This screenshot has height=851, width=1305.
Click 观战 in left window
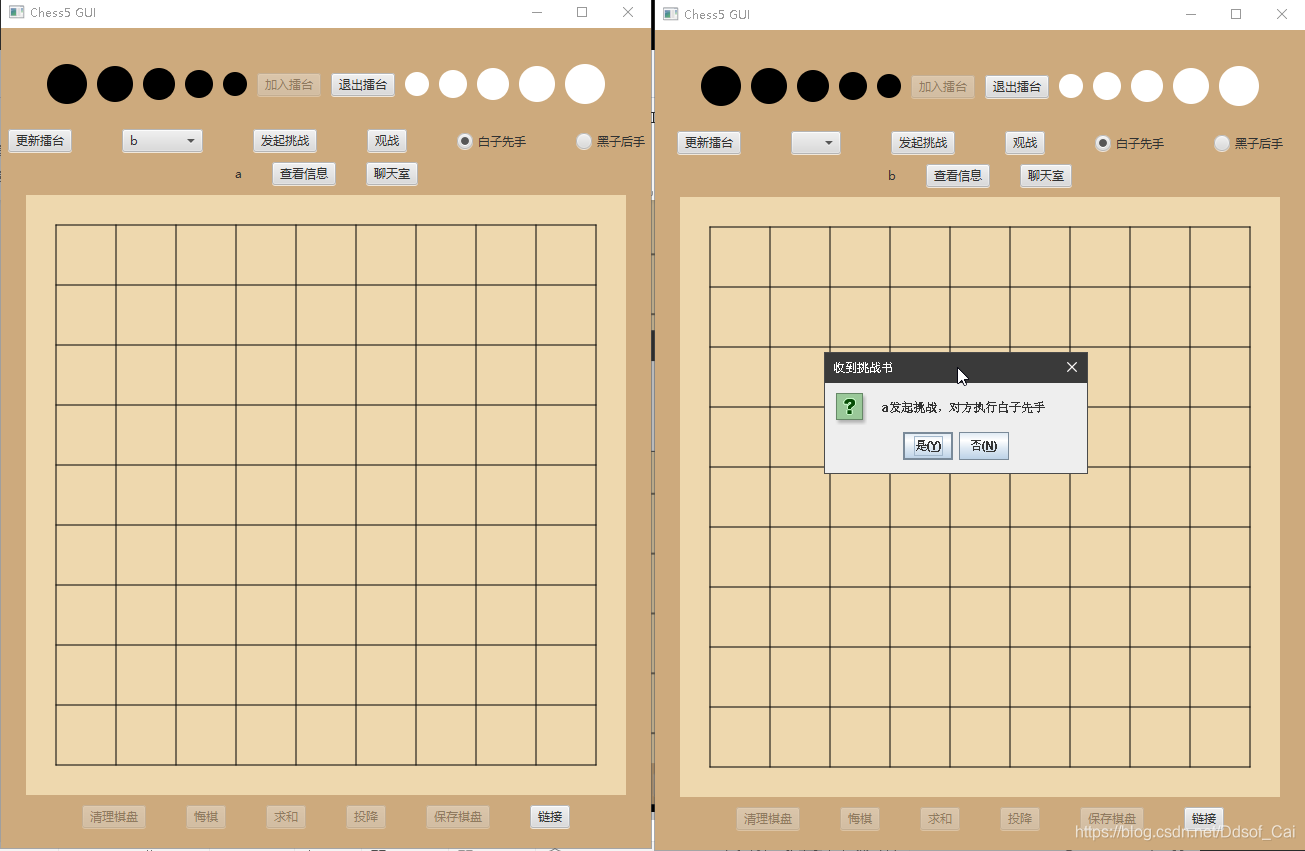click(387, 141)
